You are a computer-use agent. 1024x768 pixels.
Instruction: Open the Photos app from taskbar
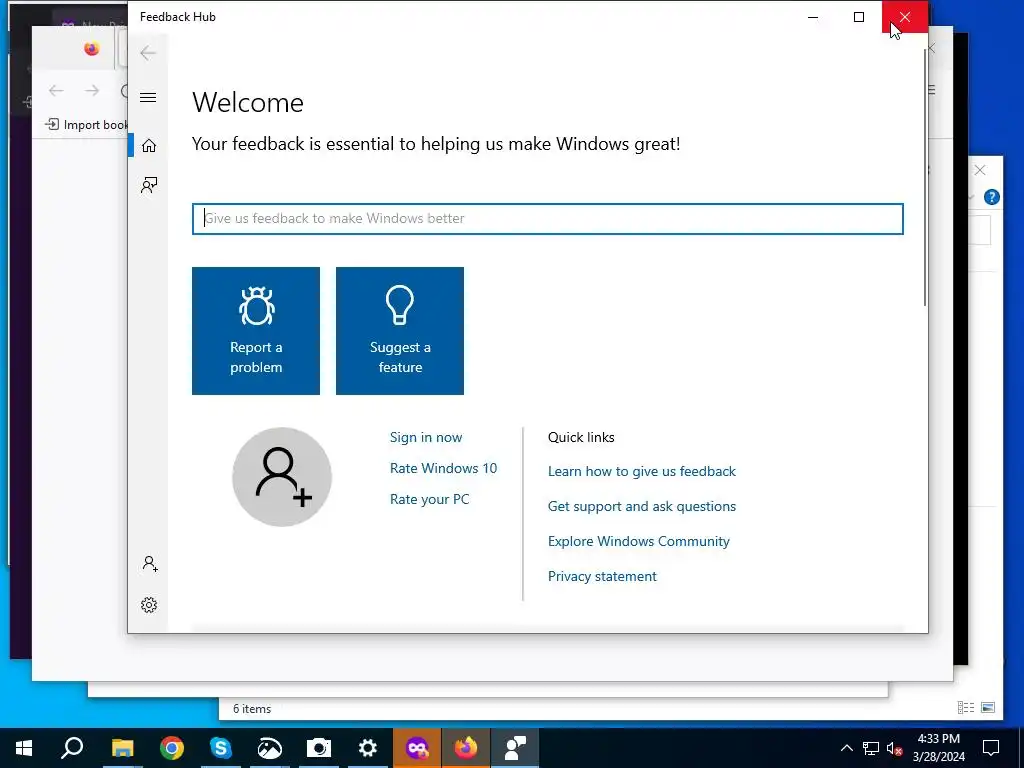tap(270, 748)
